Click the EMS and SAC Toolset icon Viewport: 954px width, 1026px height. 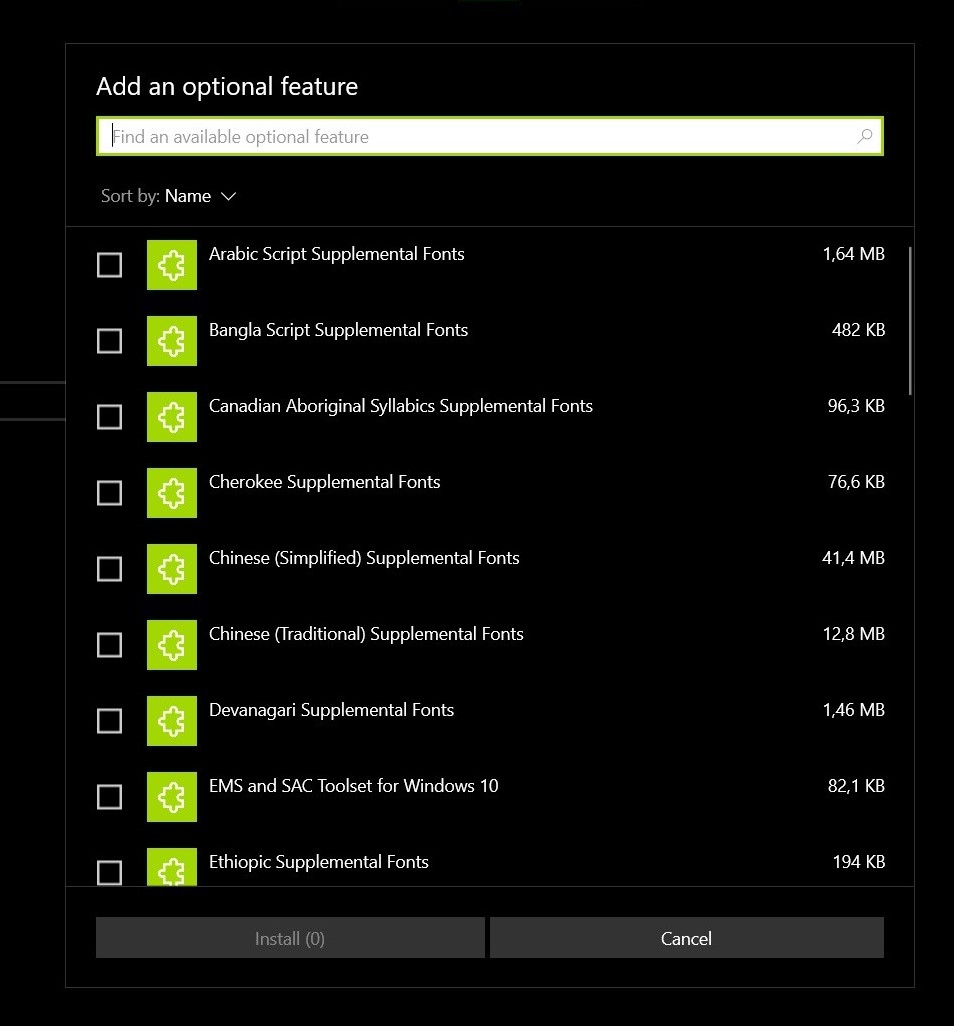coord(172,797)
